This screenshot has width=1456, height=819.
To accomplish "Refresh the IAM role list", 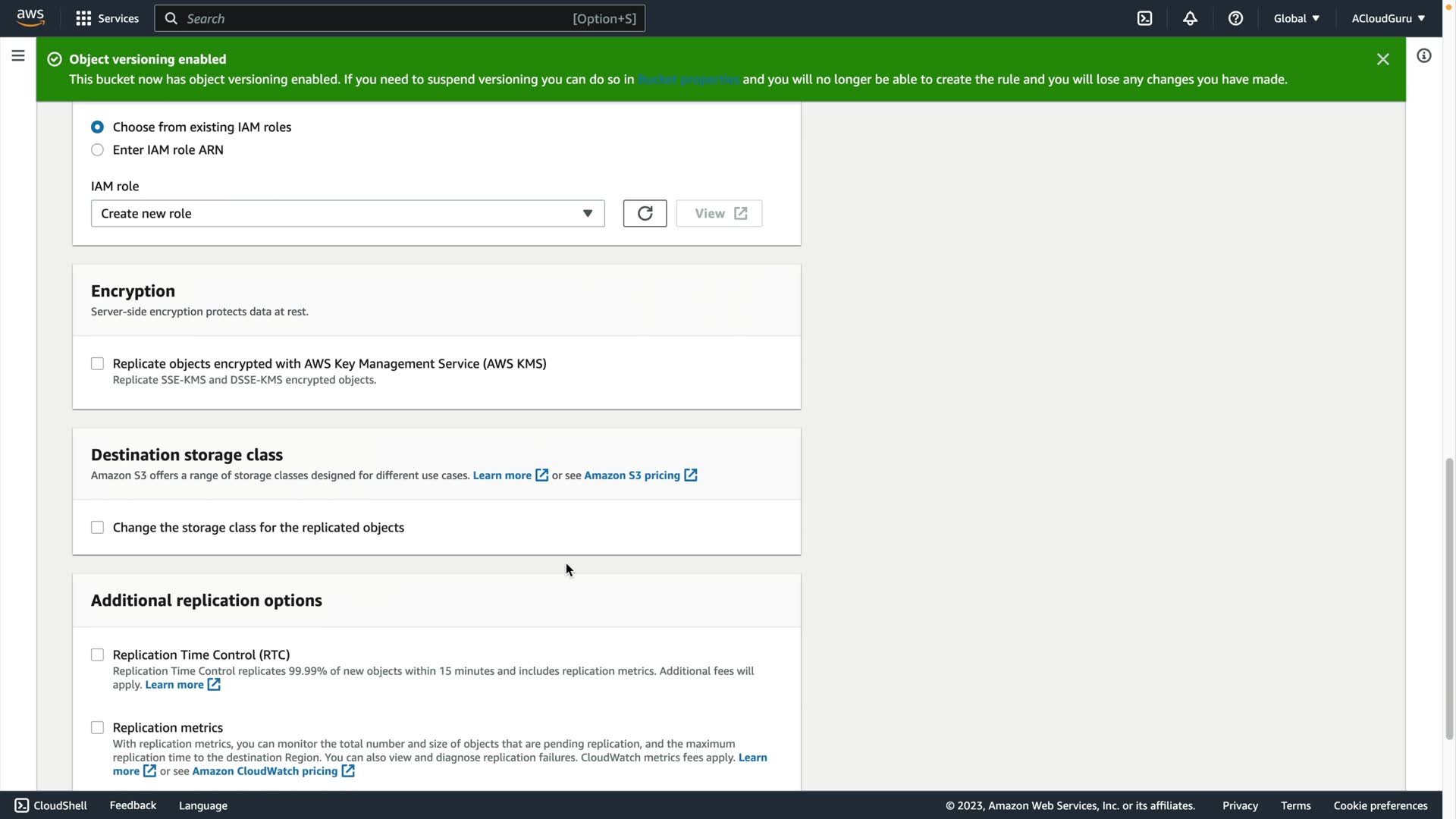I will coord(645,214).
